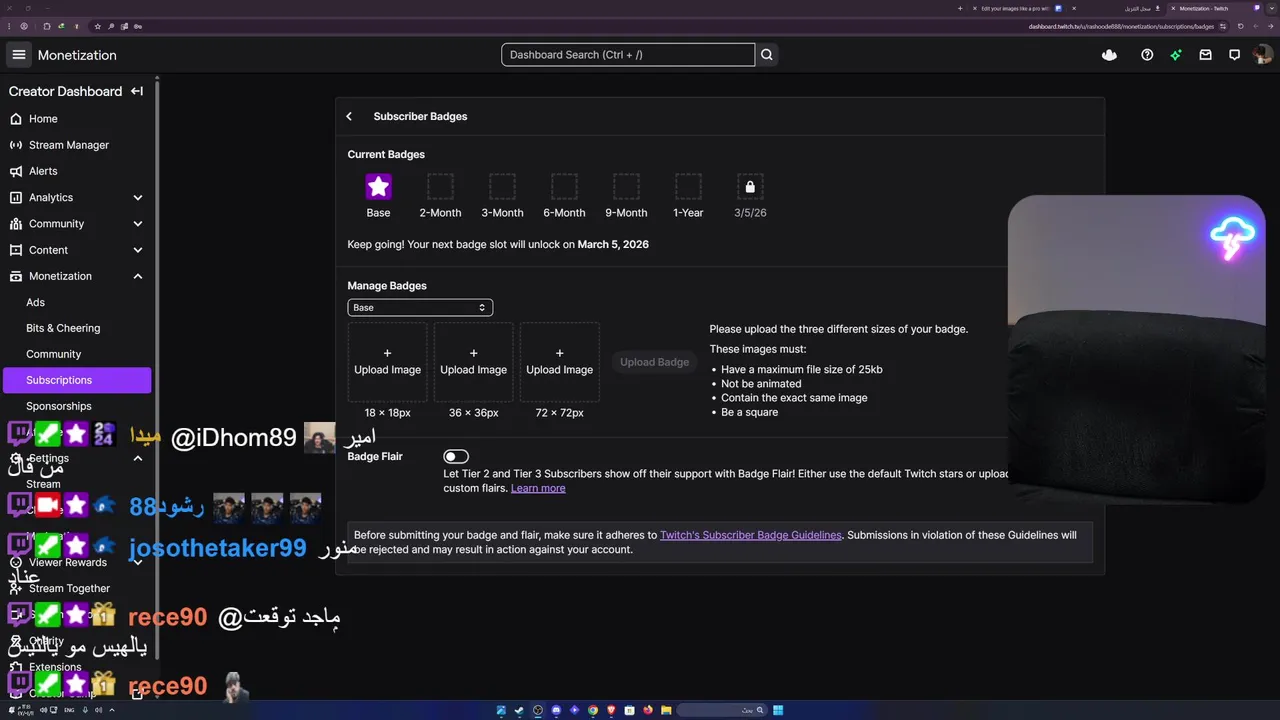This screenshot has width=1280, height=720.
Task: Open Home in the sidebar
Action: (x=43, y=119)
